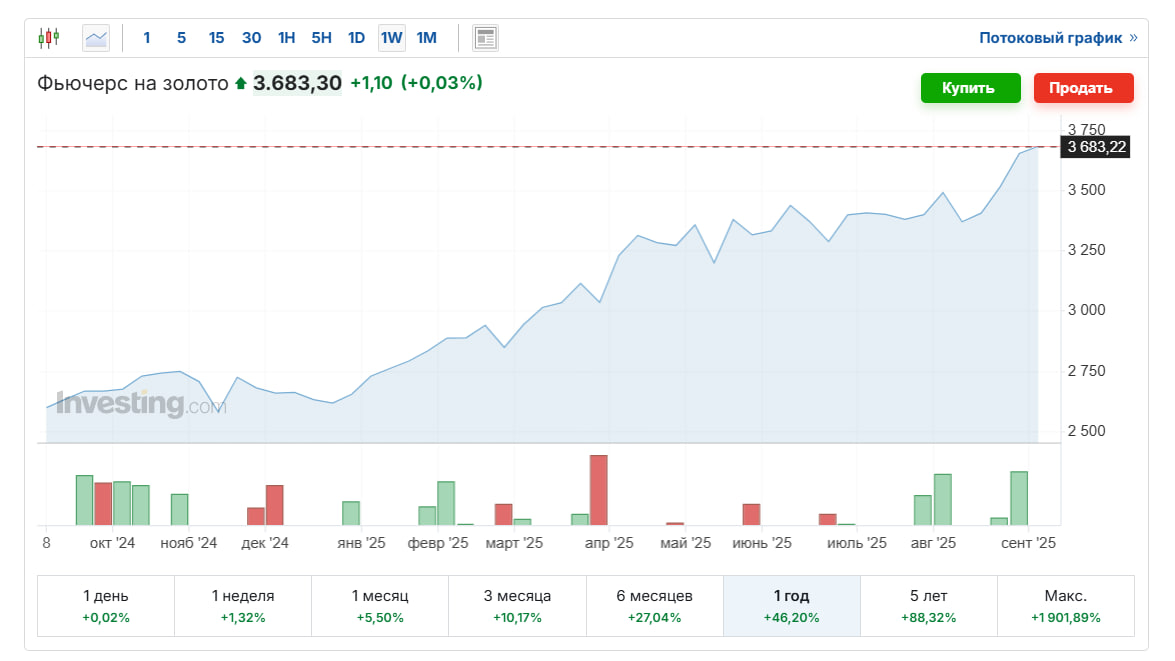Set chart interval to 1 minute
The image size is (1175, 661).
[147, 38]
